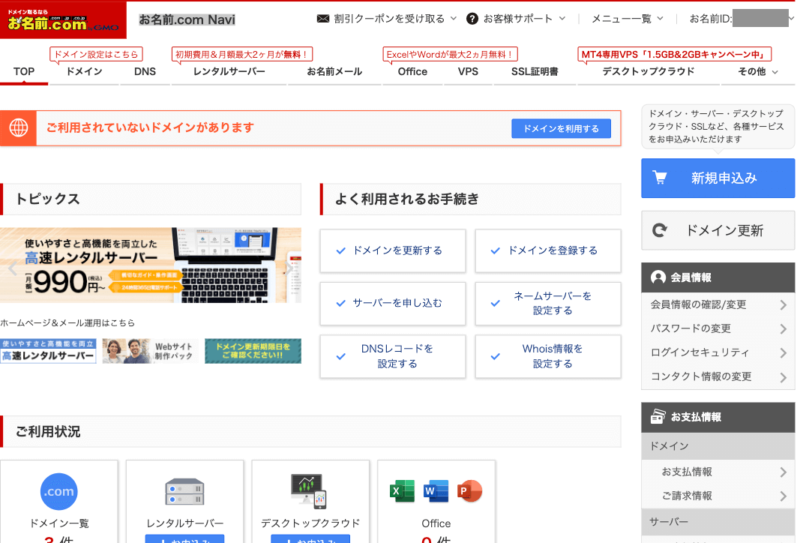Click the member person icon in 会員情報
The height and width of the screenshot is (543, 800).
pos(658,277)
